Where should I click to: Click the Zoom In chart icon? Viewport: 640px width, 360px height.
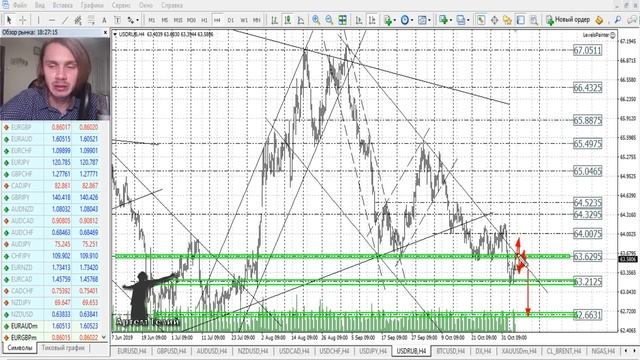pos(316,20)
